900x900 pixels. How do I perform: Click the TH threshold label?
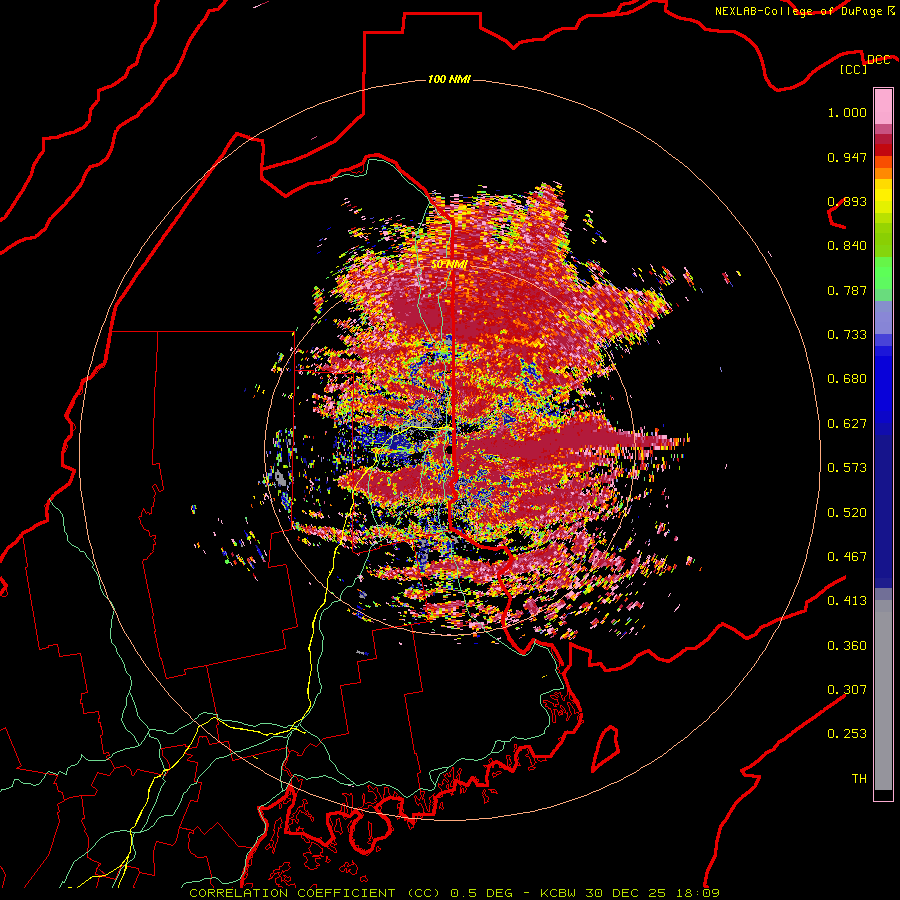(859, 779)
